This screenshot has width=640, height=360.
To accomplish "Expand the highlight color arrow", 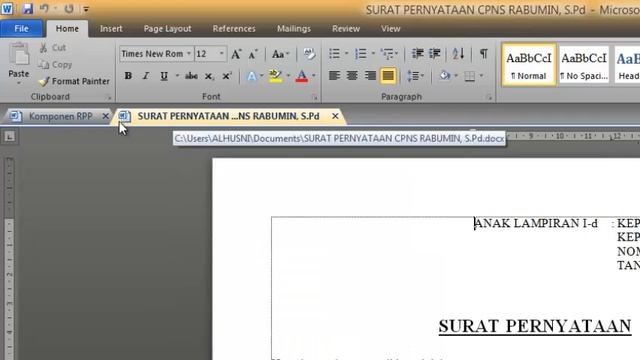I will (288, 76).
